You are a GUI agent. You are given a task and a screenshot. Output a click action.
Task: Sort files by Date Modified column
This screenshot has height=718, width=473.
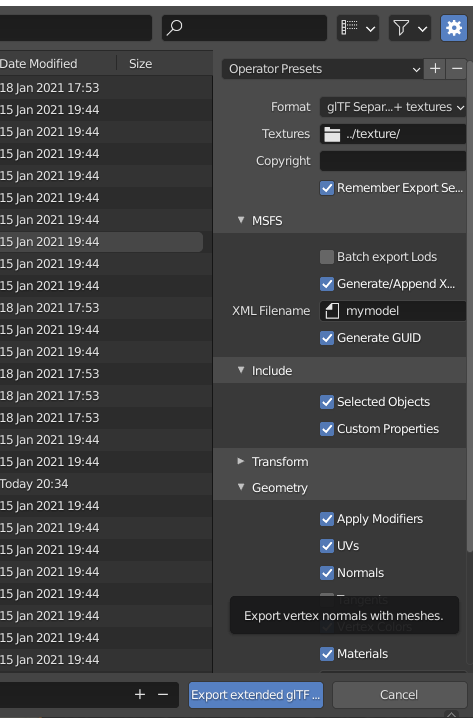tap(38, 64)
